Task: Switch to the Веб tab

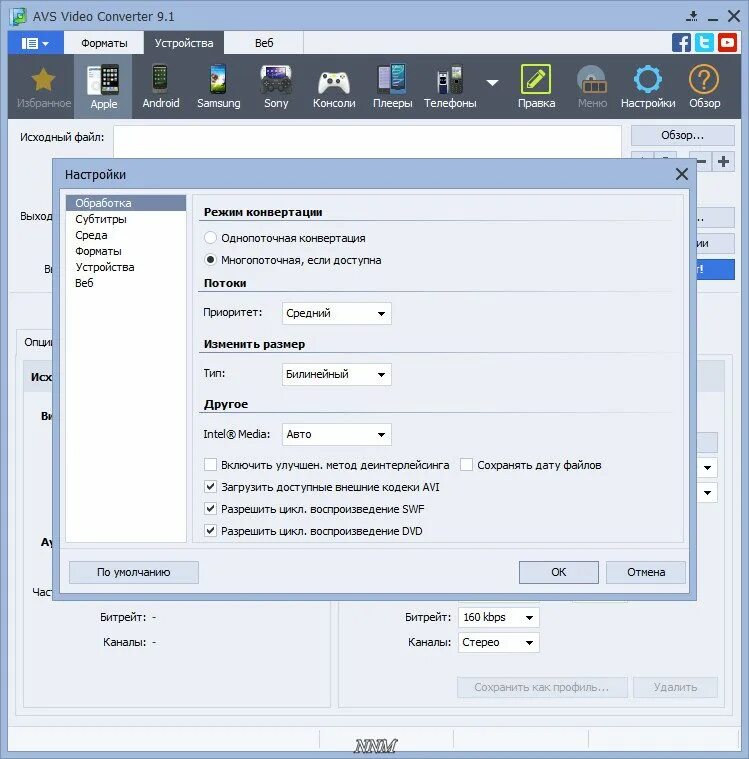Action: [264, 43]
